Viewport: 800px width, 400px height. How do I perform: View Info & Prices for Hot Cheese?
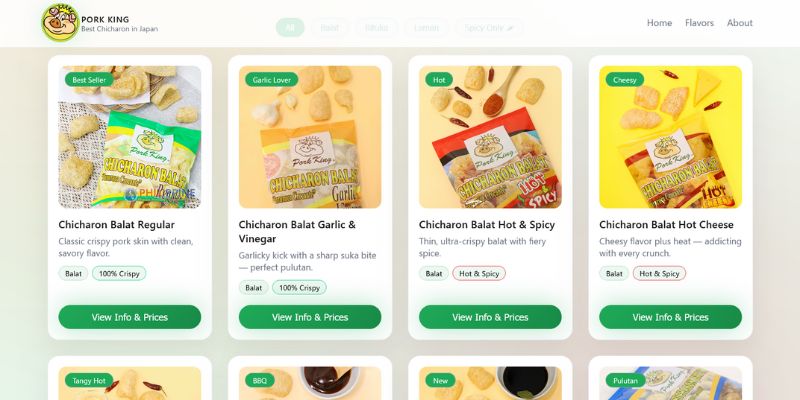670,317
